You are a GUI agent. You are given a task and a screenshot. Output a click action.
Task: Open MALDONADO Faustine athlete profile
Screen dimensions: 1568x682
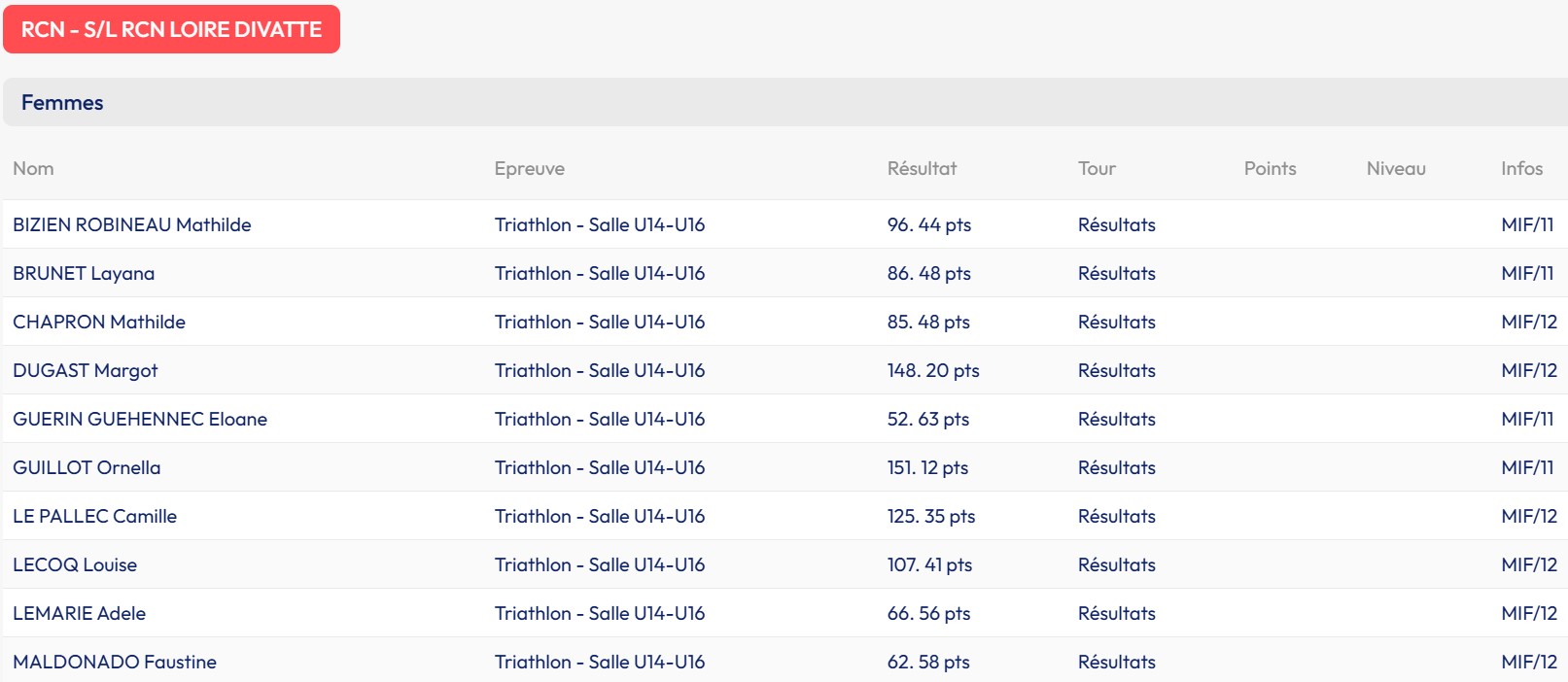pos(115,662)
